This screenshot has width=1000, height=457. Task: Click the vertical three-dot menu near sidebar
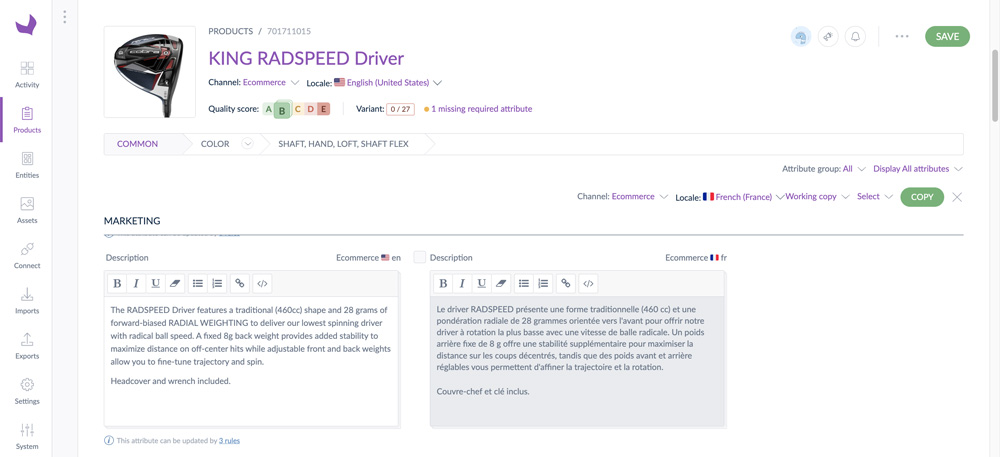coord(64,17)
